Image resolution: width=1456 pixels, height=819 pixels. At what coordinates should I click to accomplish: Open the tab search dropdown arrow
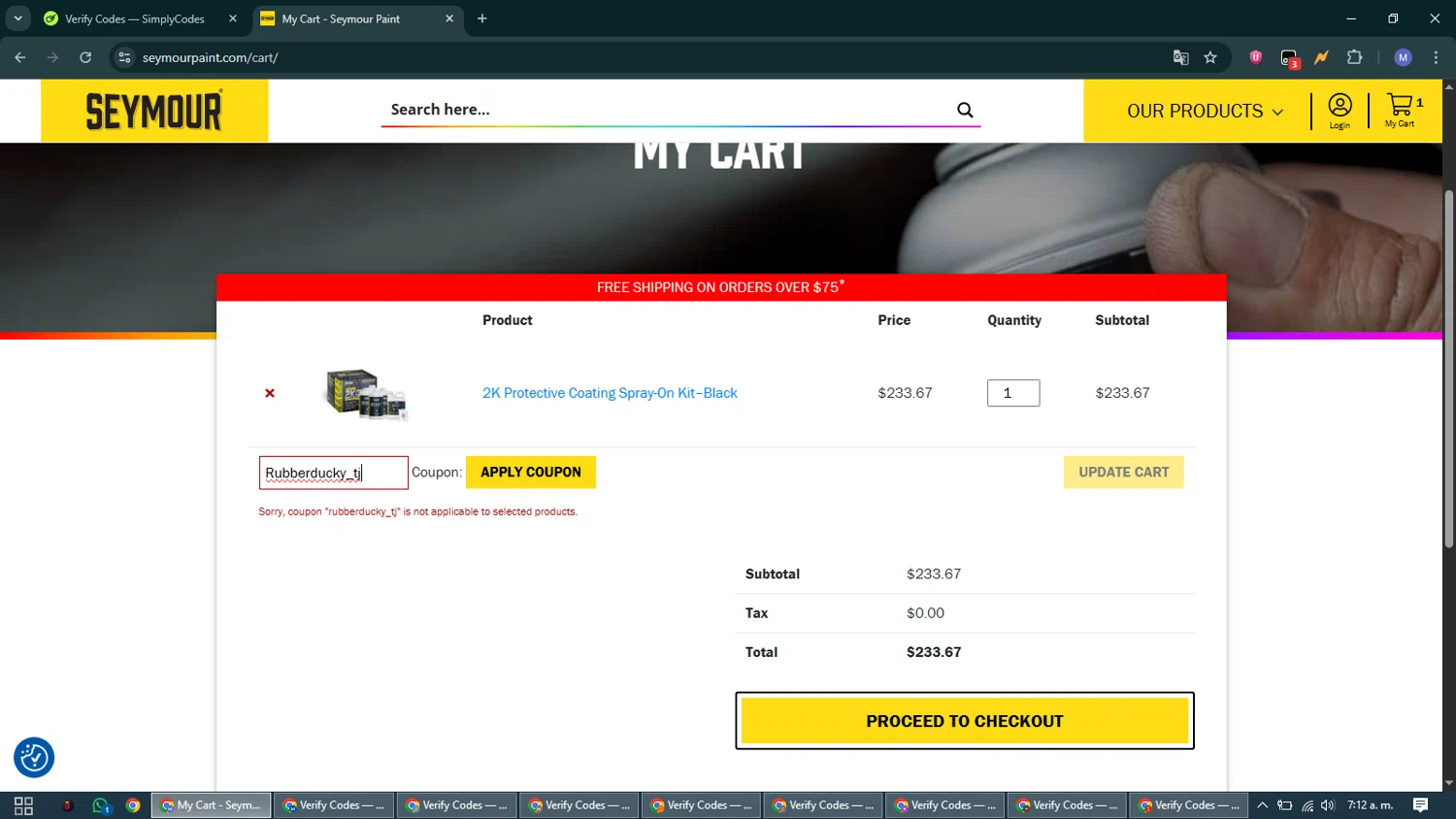click(17, 18)
